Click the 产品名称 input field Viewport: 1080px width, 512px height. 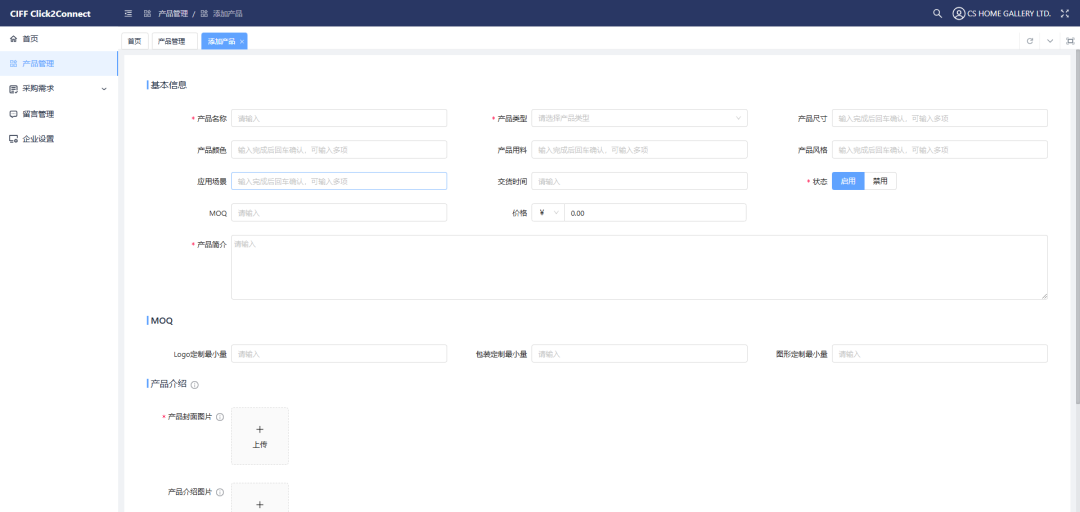tap(339, 118)
